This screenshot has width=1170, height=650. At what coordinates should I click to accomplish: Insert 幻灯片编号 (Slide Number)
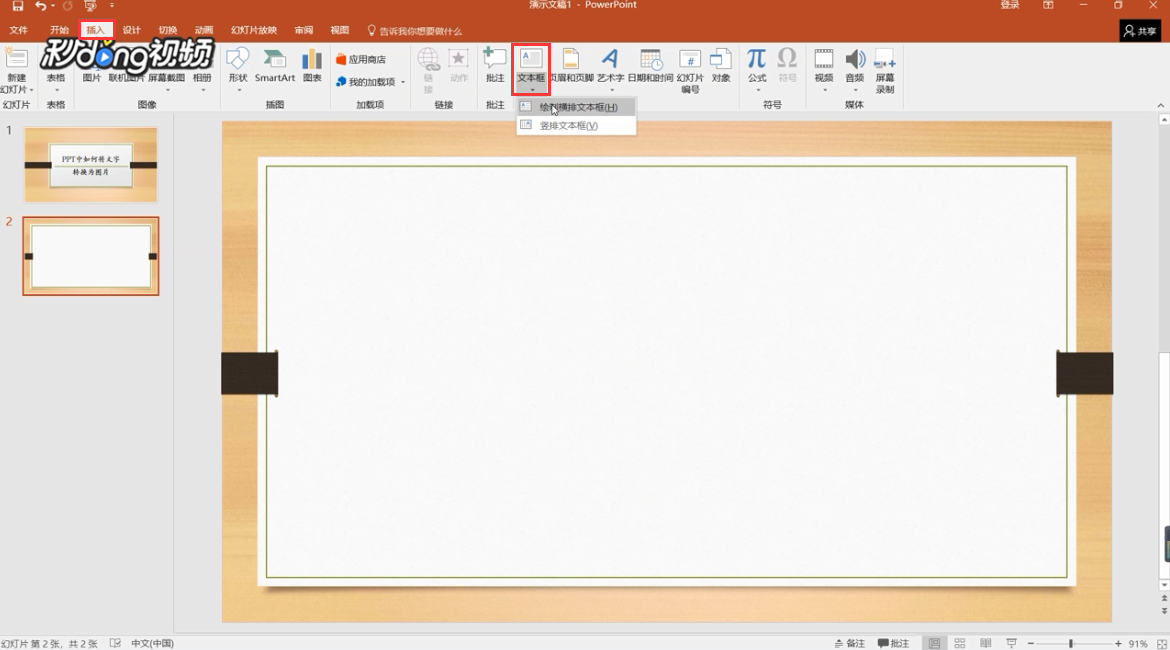pos(690,71)
